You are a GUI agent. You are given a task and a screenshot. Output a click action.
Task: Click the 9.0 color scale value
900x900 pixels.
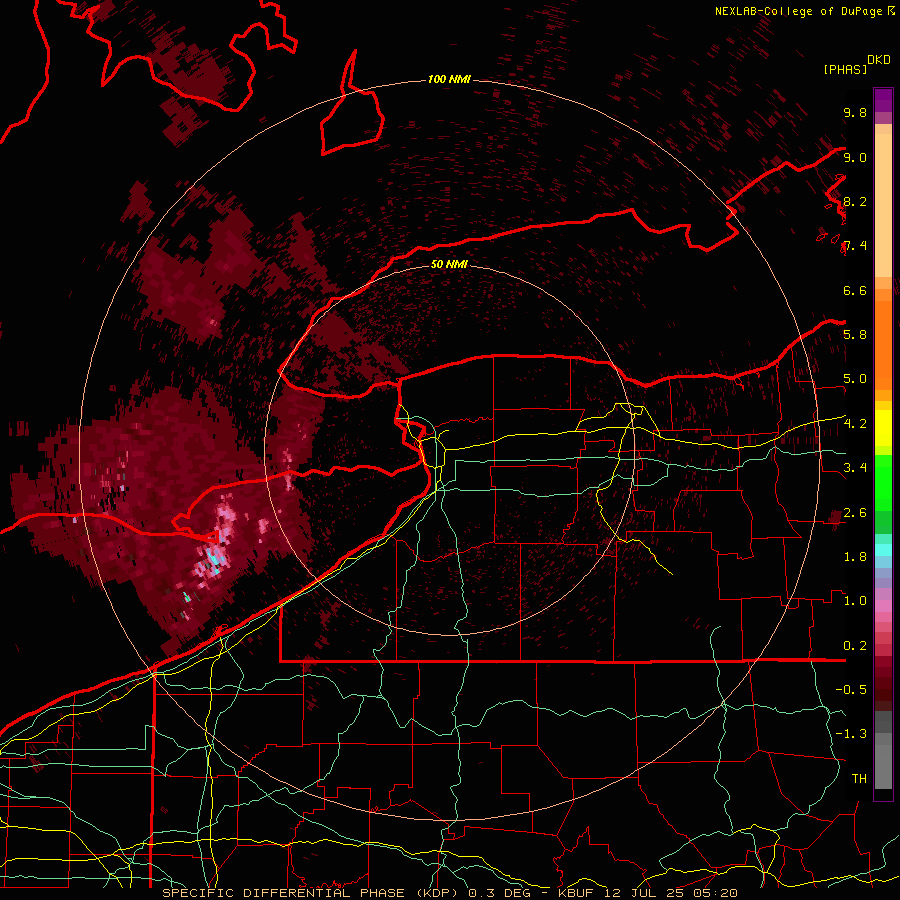[x=855, y=157]
